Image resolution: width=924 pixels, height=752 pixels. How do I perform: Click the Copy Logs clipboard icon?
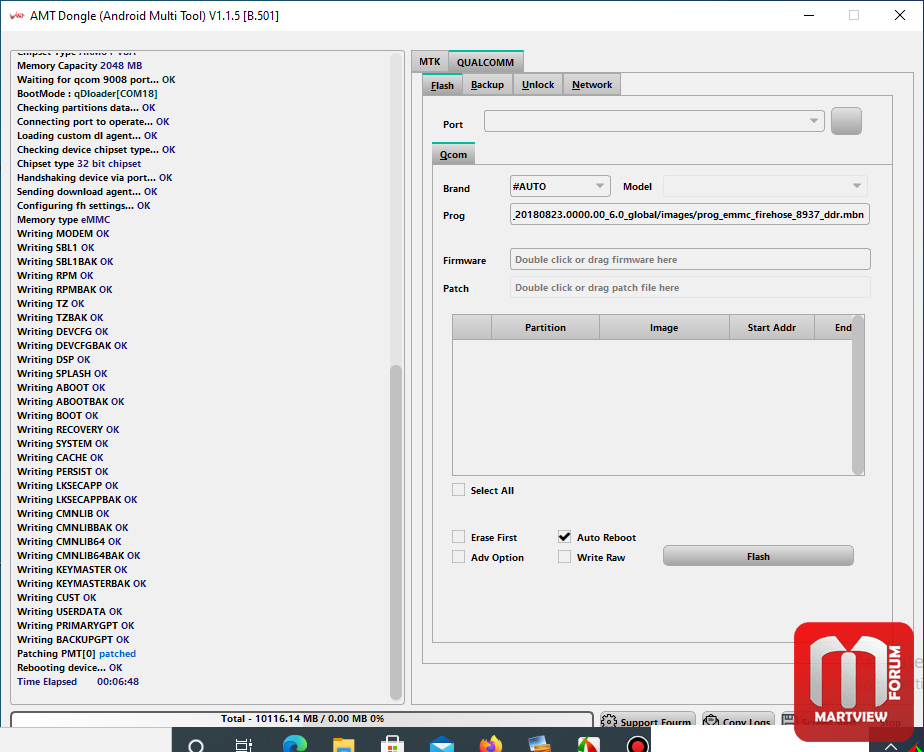click(711, 721)
